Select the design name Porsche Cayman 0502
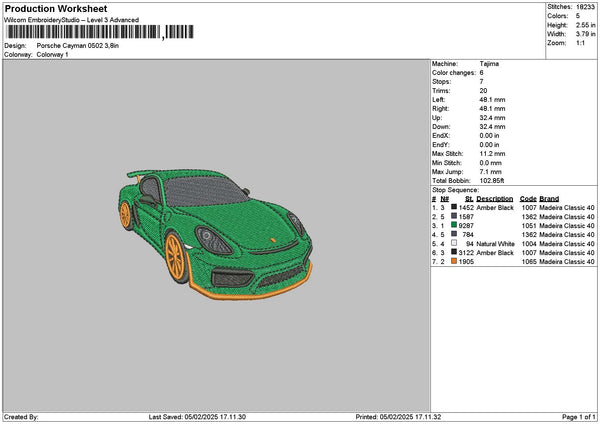600x424 pixels. pos(70,46)
